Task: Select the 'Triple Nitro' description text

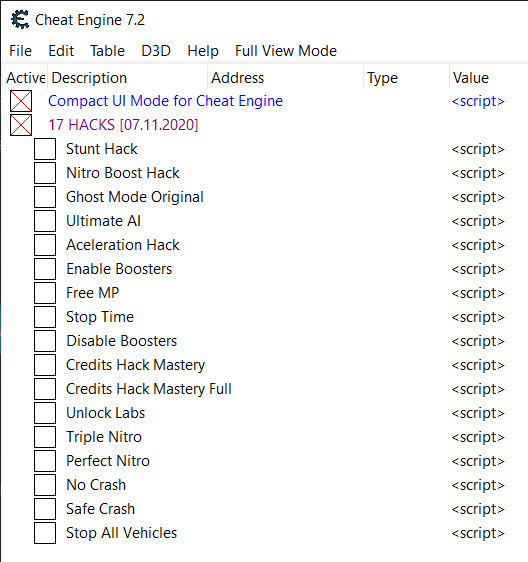Action: 104,437
